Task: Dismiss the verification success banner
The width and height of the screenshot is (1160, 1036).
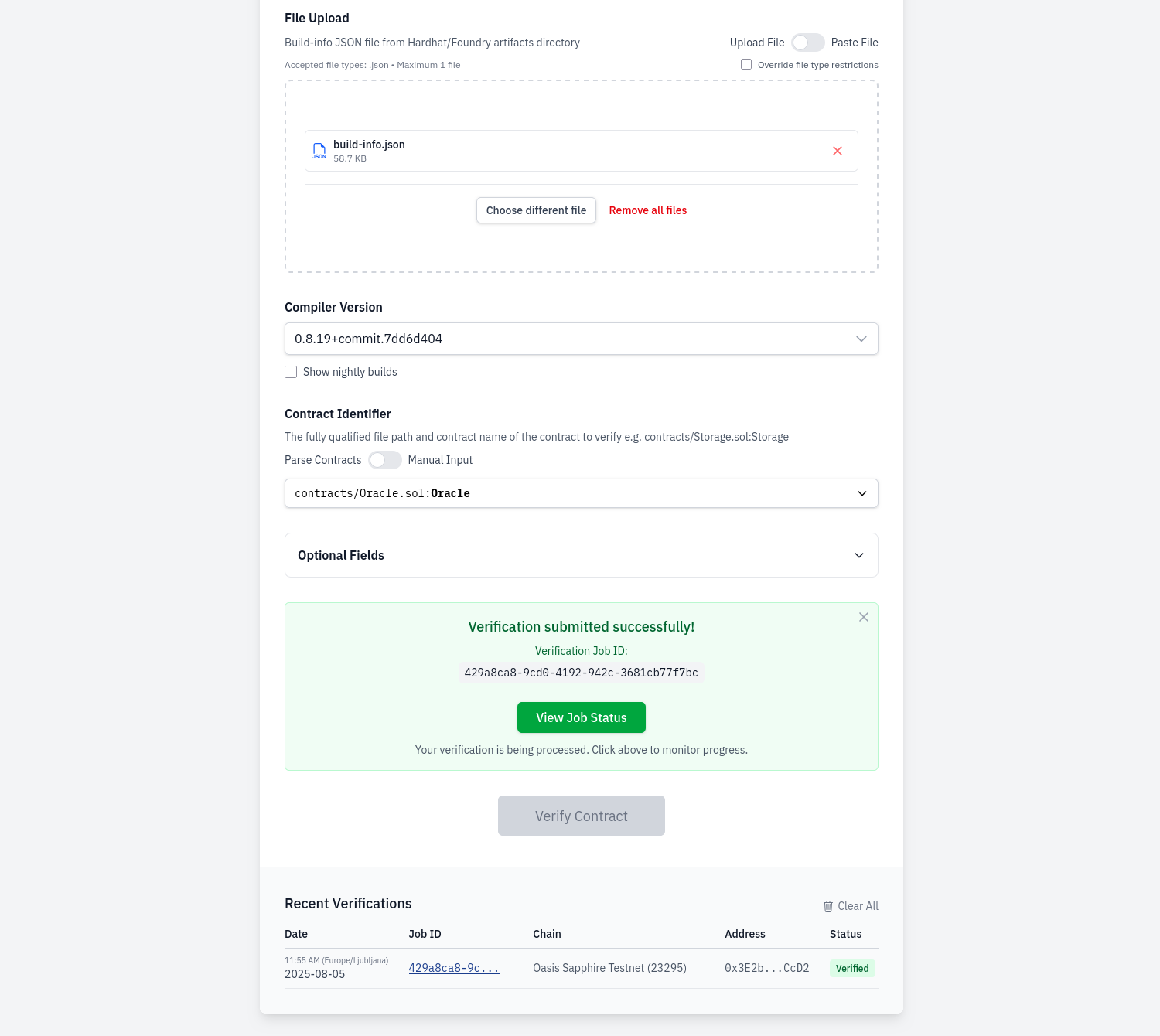Action: [x=864, y=617]
